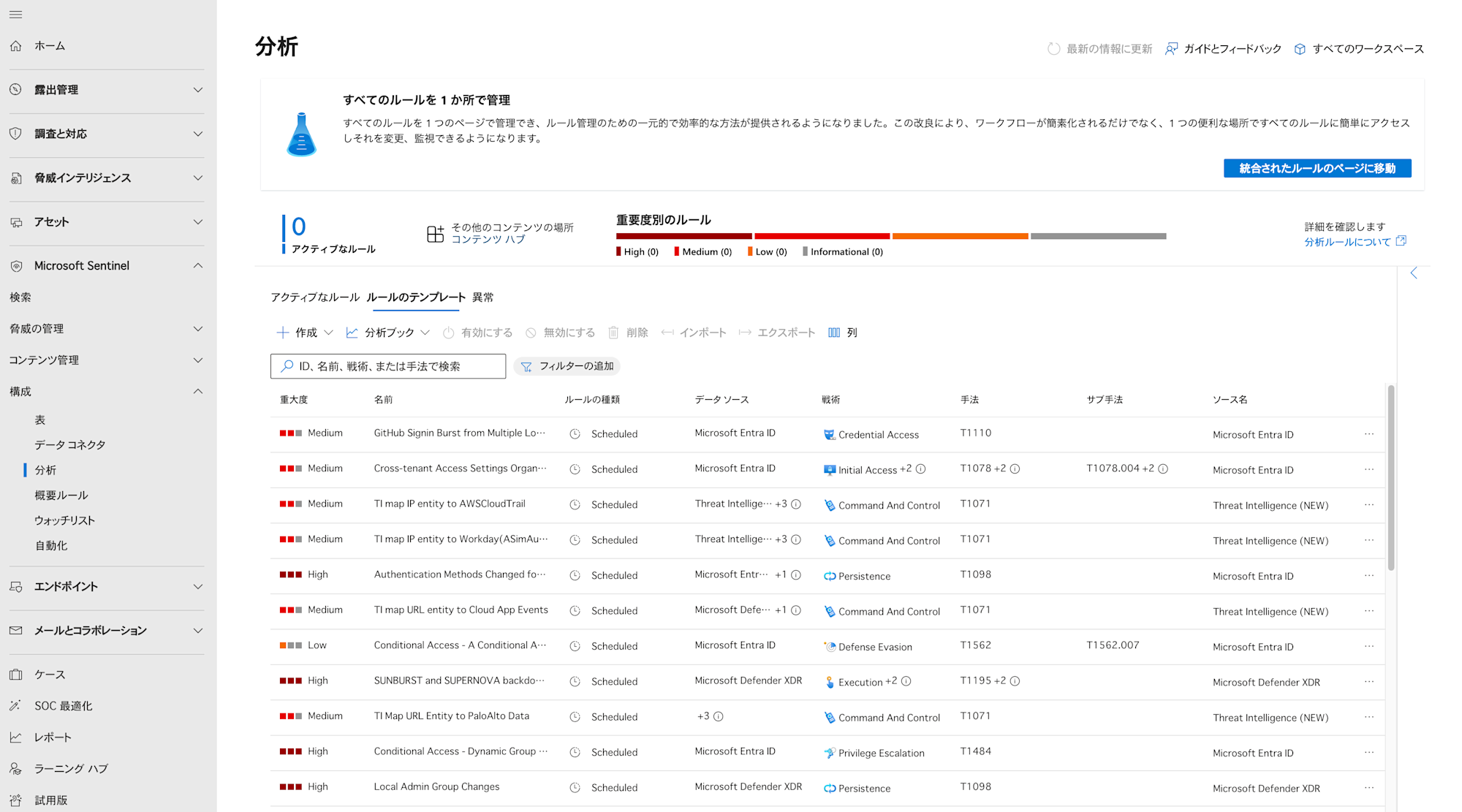Image resolution: width=1462 pixels, height=812 pixels.
Task: Click the Informational (0) severity legend
Action: coord(843,251)
